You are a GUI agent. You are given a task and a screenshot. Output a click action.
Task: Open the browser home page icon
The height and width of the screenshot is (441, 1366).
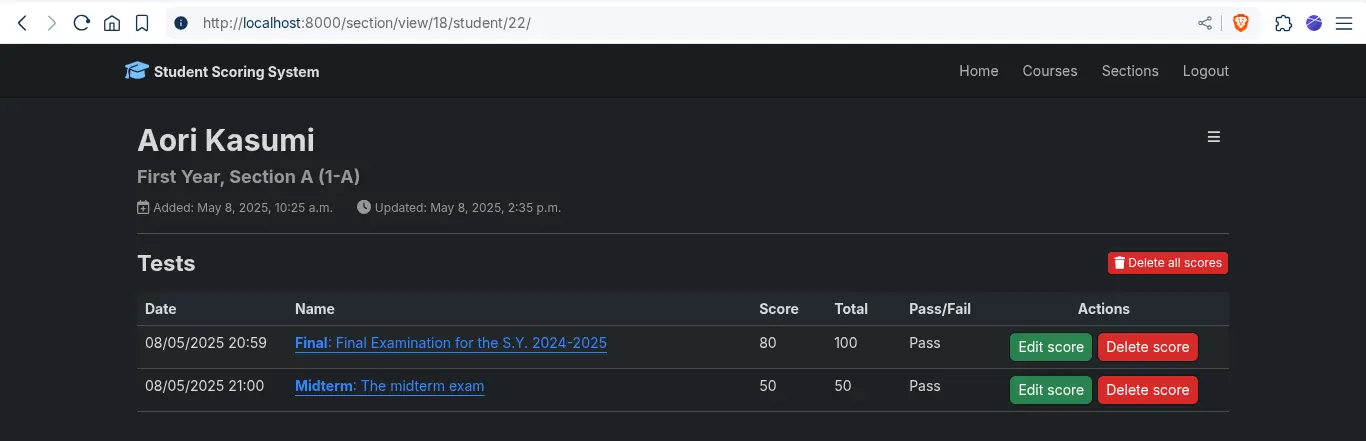pos(112,22)
